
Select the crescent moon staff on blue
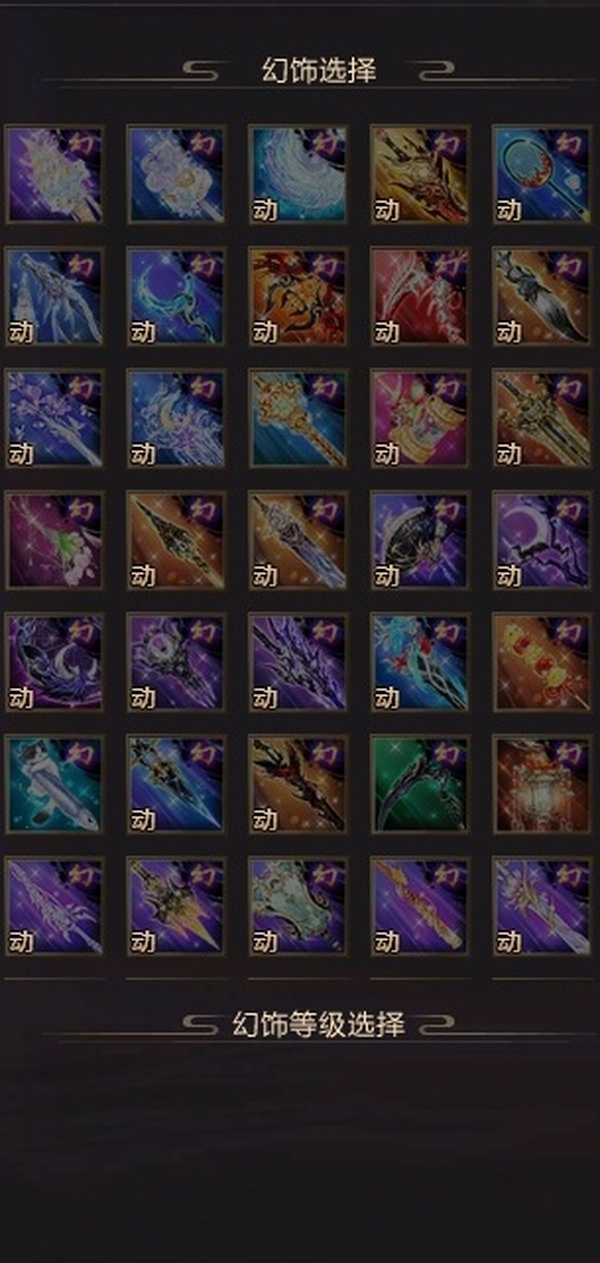coord(176,296)
